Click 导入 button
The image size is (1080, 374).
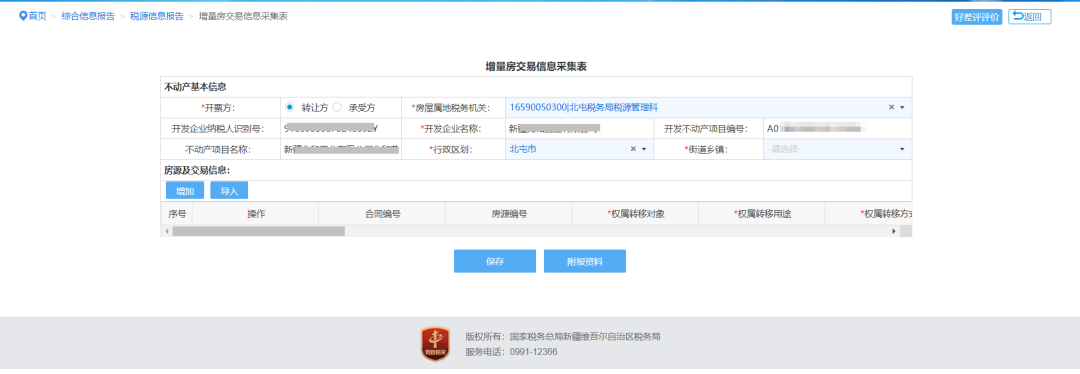(229, 191)
